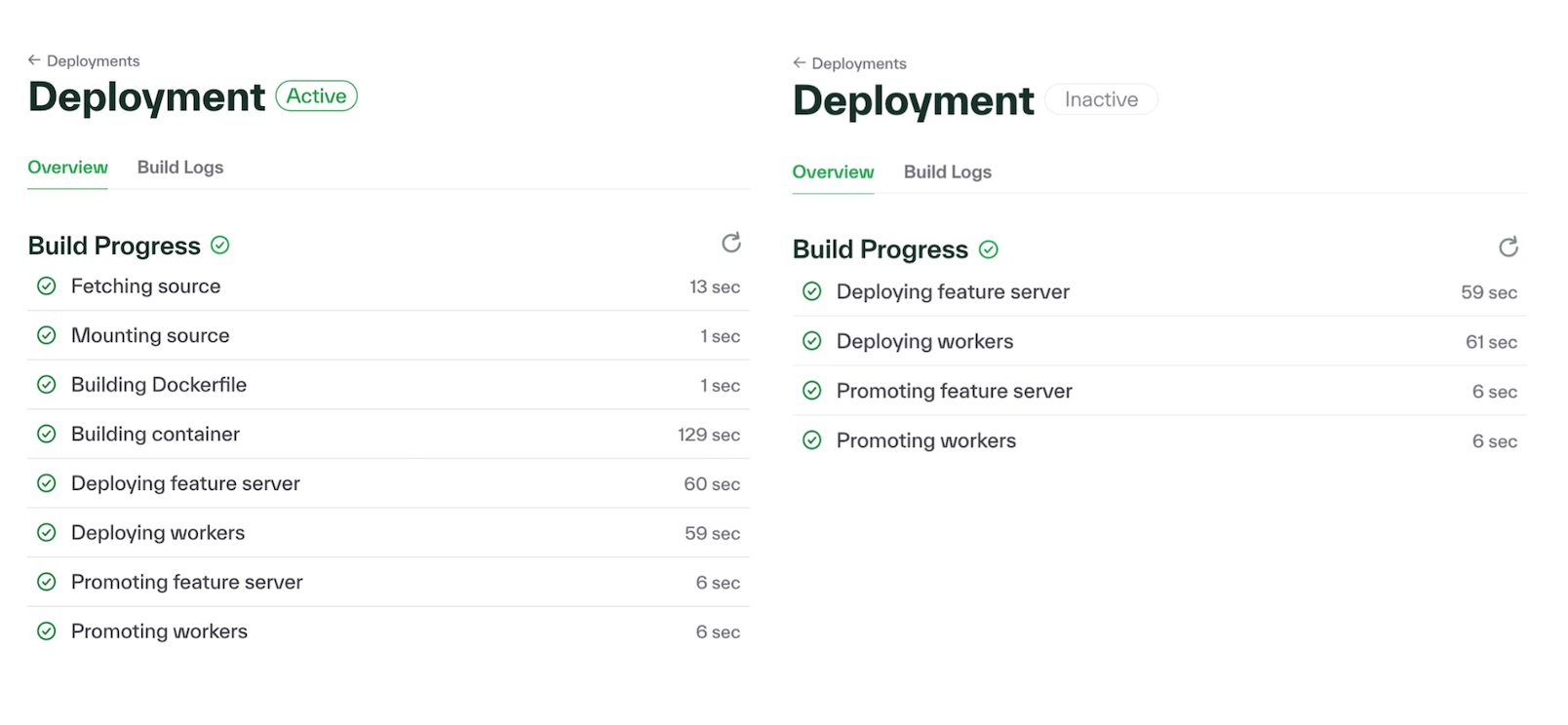Click check icon beside 59 sec Deploying feature server

coord(811,291)
